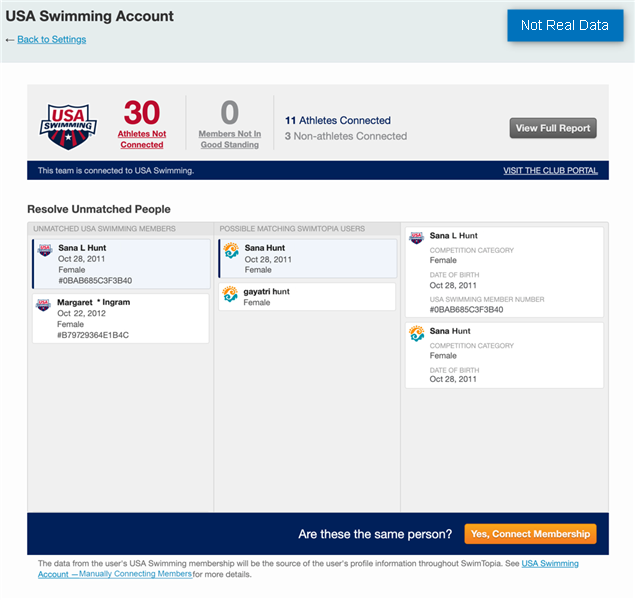Click SwimTopia icon next to Sana Hunt match
The width and height of the screenshot is (635, 600).
tap(231, 250)
